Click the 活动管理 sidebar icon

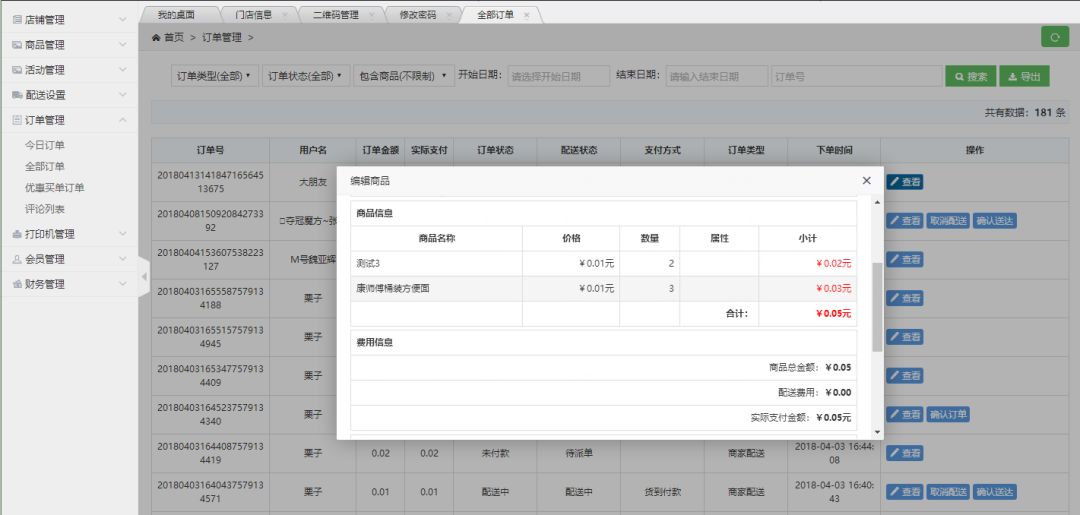17,70
